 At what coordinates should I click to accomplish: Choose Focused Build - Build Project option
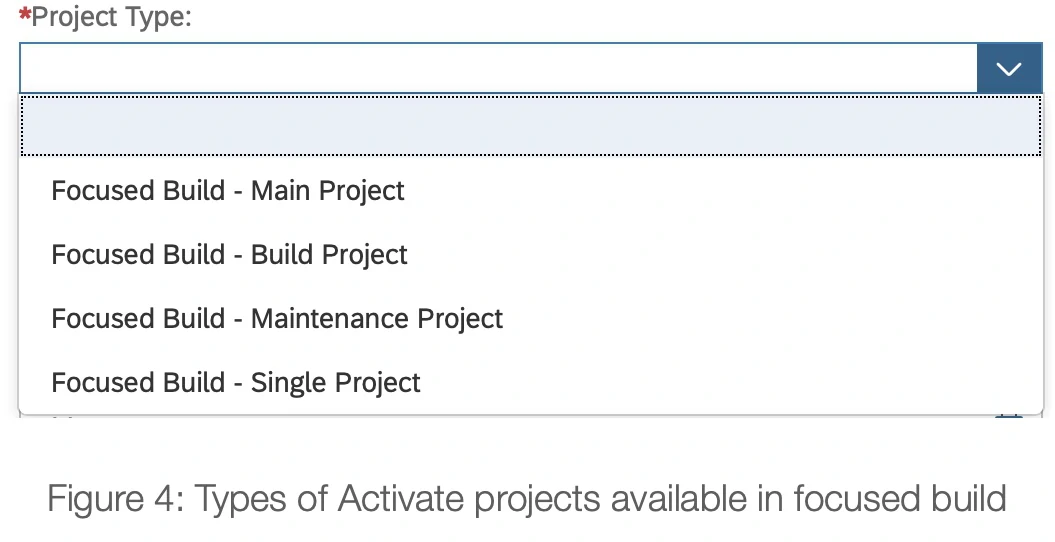click(229, 255)
